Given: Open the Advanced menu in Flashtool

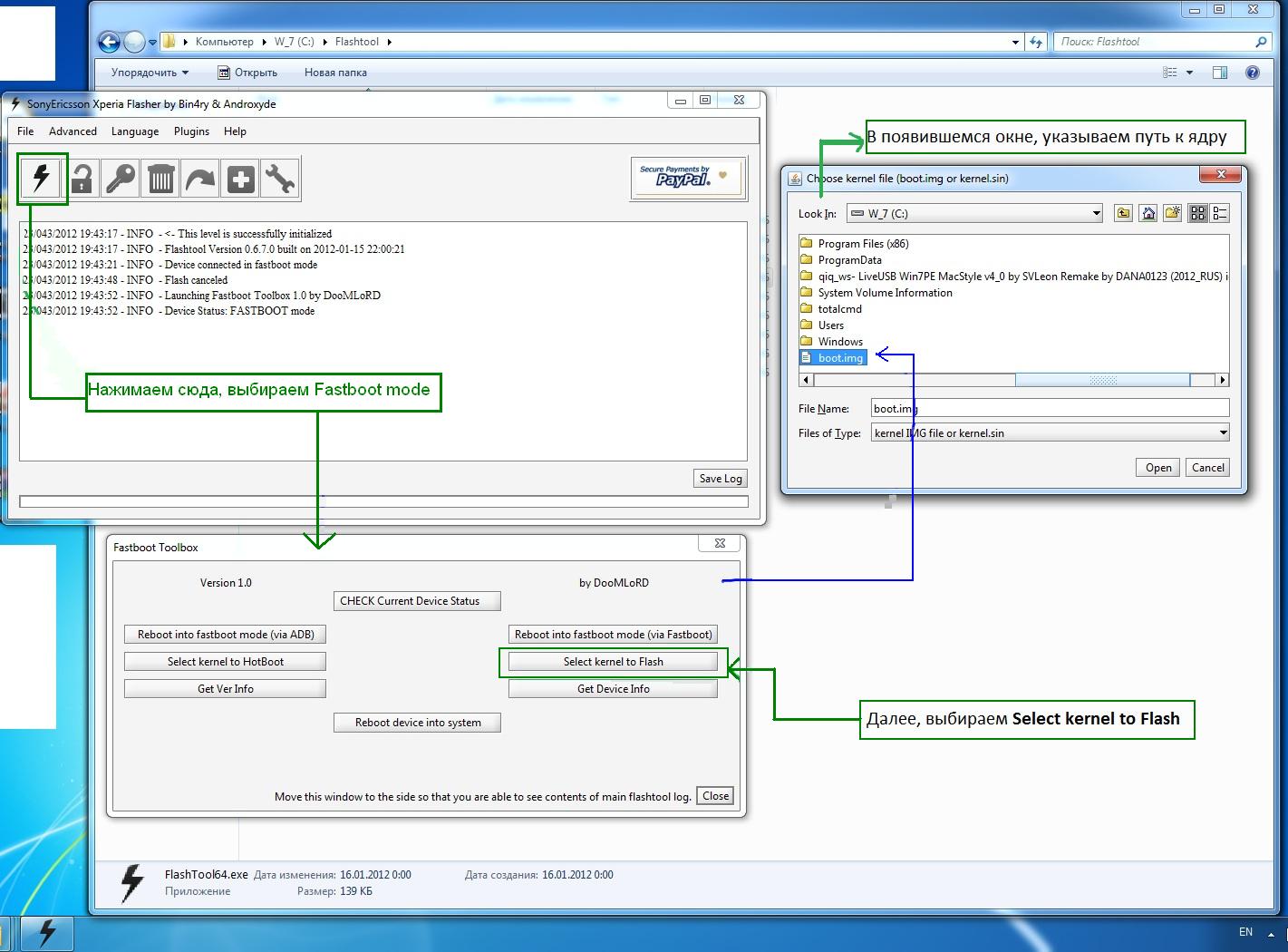Looking at the screenshot, I should [x=73, y=131].
